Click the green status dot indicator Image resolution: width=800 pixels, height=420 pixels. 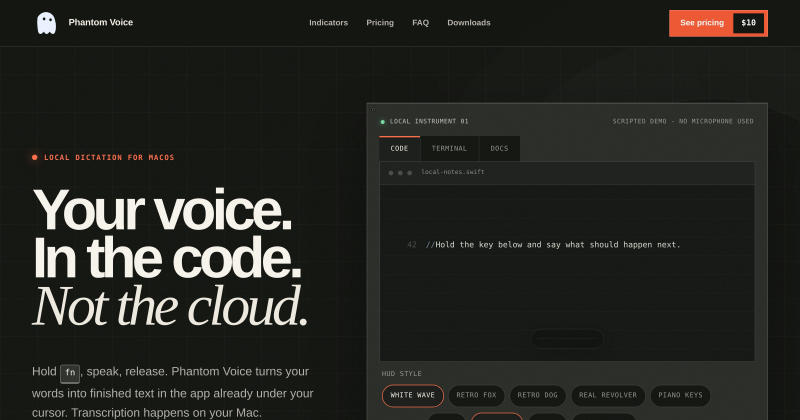click(383, 122)
